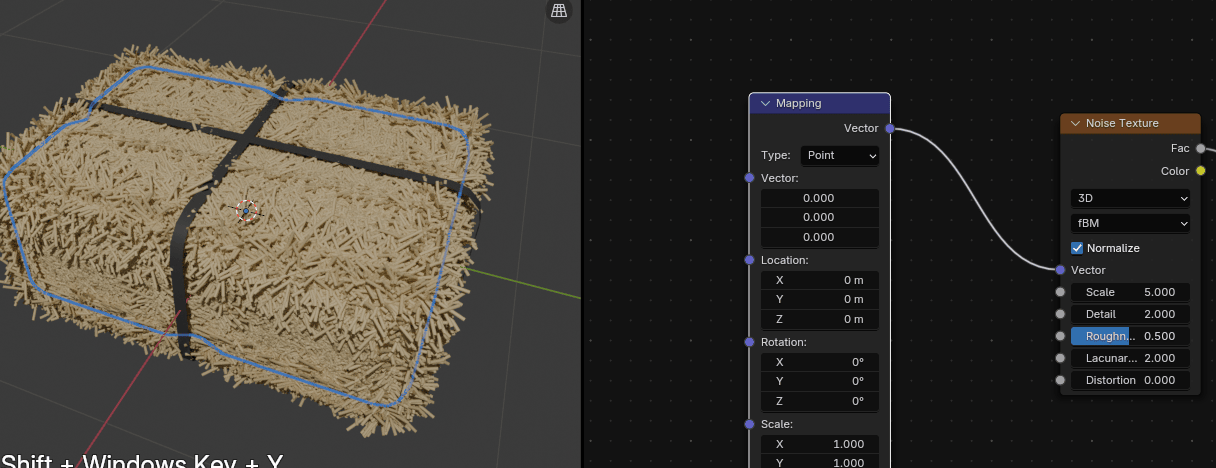Click the yellow Color output socket

point(1200,171)
